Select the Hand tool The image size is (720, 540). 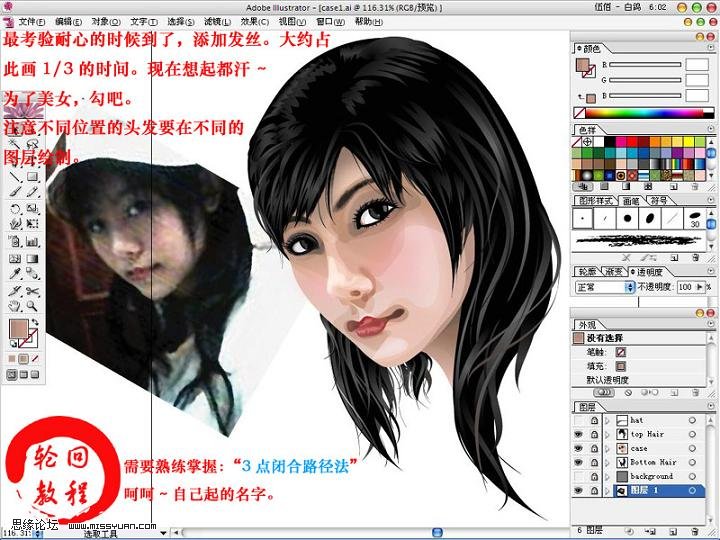pyautogui.click(x=15, y=306)
